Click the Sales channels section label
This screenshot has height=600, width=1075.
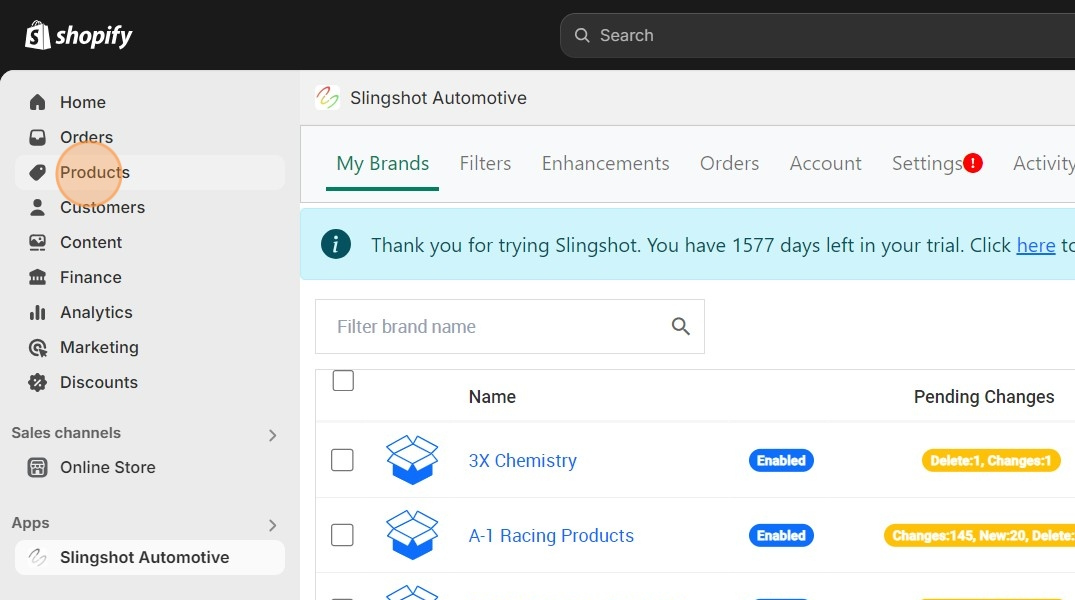click(66, 433)
